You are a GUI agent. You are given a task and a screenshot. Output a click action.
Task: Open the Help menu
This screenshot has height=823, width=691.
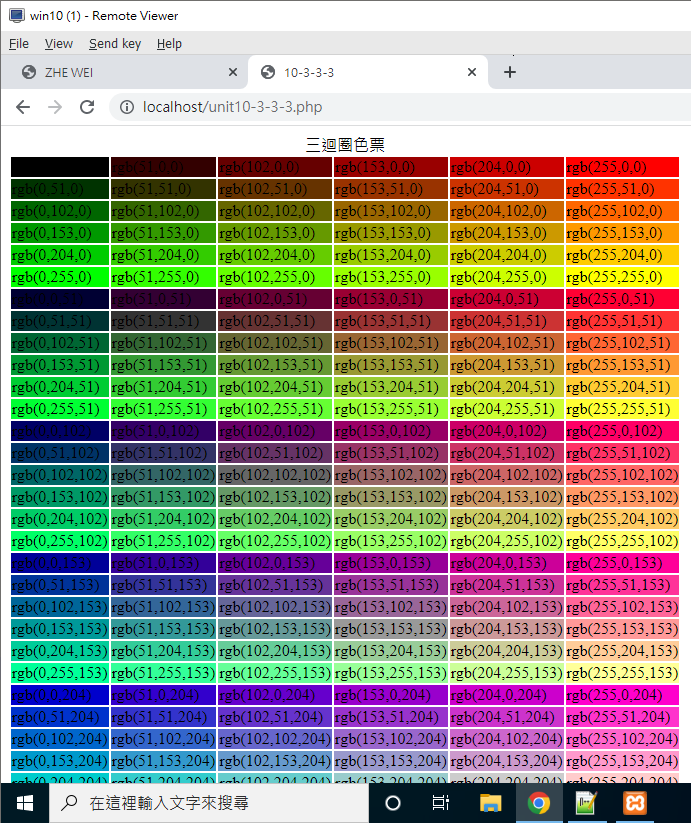click(x=169, y=43)
